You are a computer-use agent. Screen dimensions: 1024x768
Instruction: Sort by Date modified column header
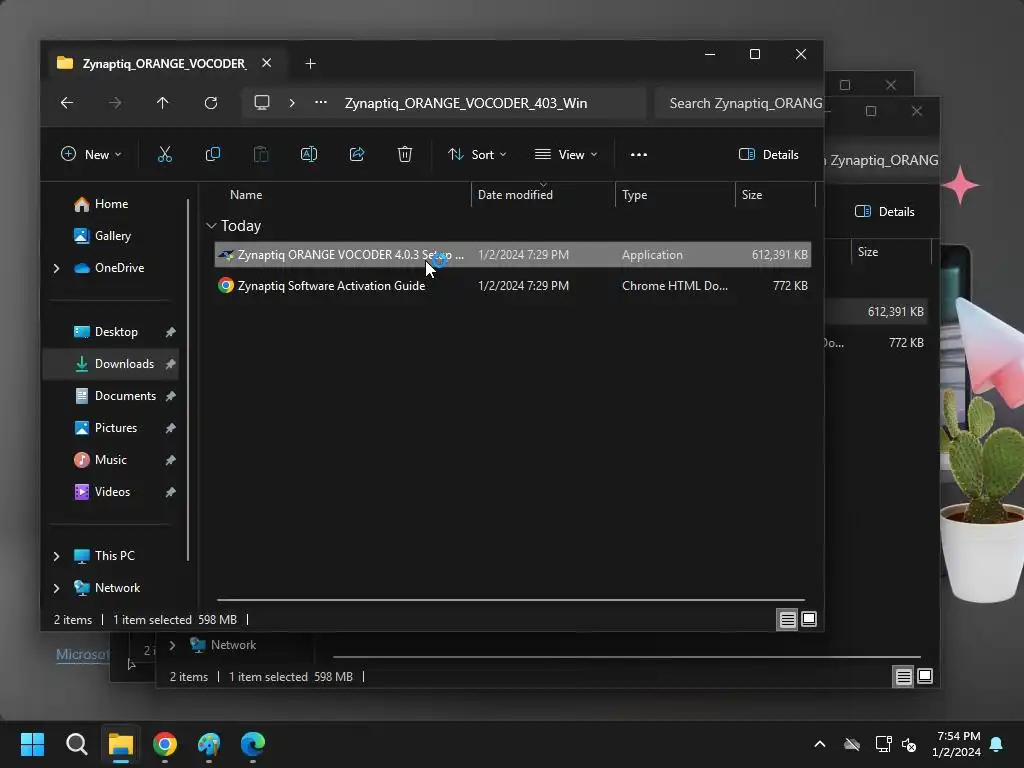click(x=515, y=195)
